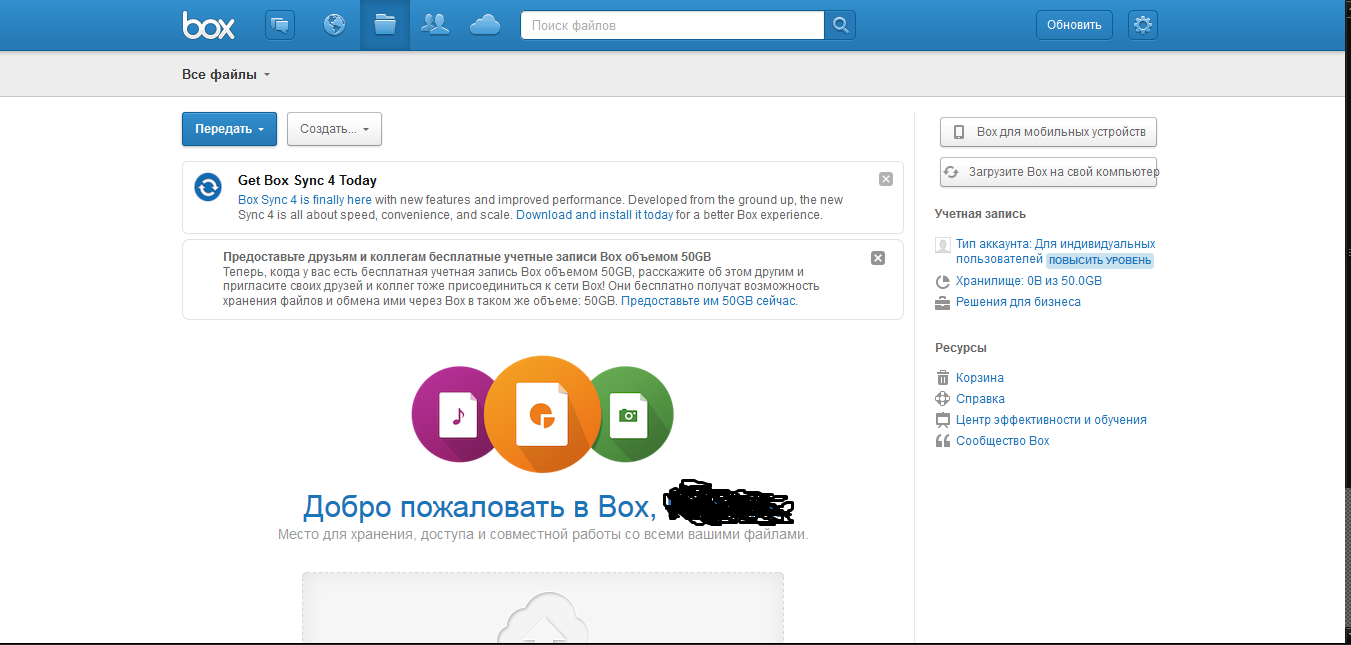The height and width of the screenshot is (645, 1351).
Task: Click the Добро пожаловать в Box heading
Action: [478, 507]
